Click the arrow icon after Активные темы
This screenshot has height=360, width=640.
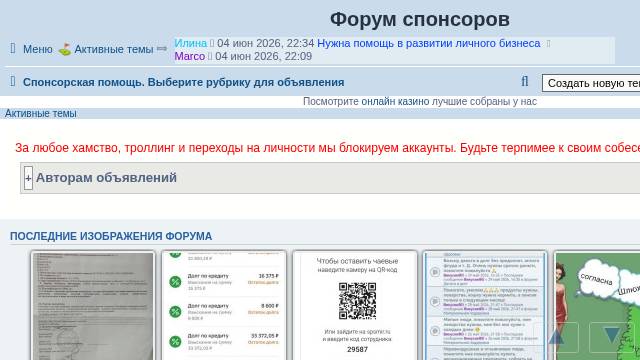[162, 49]
